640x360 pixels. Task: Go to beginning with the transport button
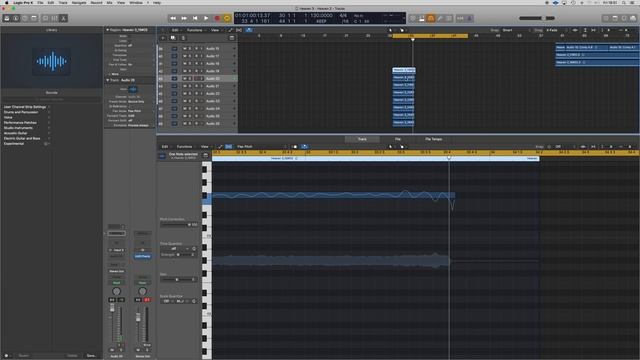click(195, 18)
